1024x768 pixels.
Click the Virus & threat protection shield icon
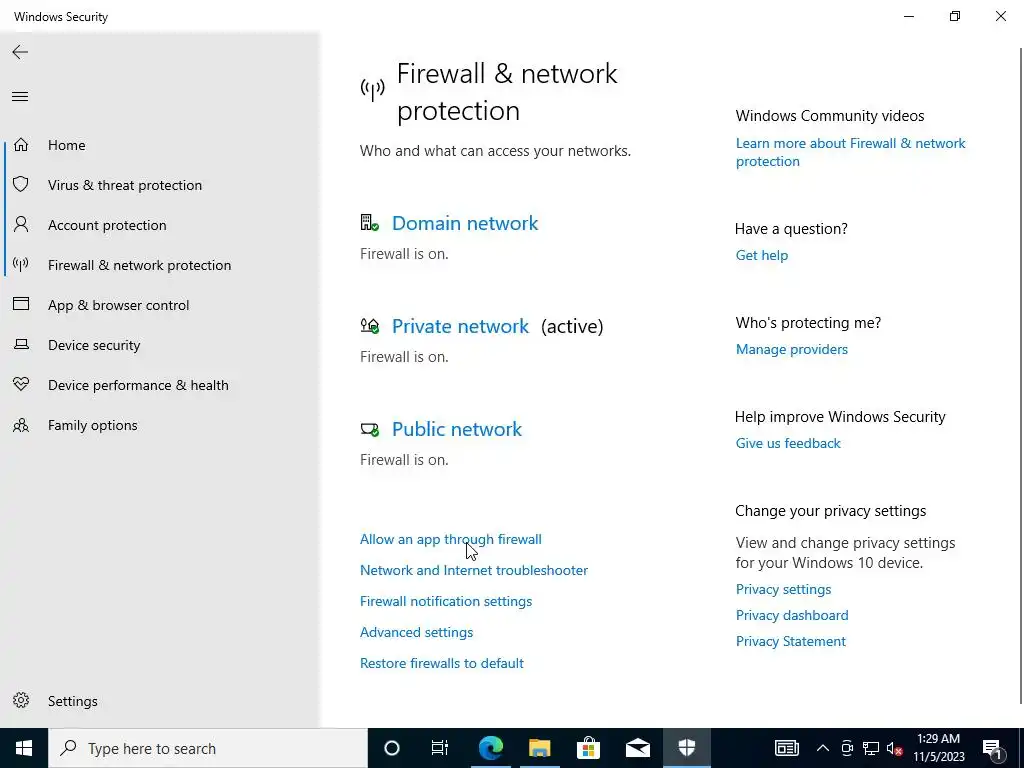(21, 185)
